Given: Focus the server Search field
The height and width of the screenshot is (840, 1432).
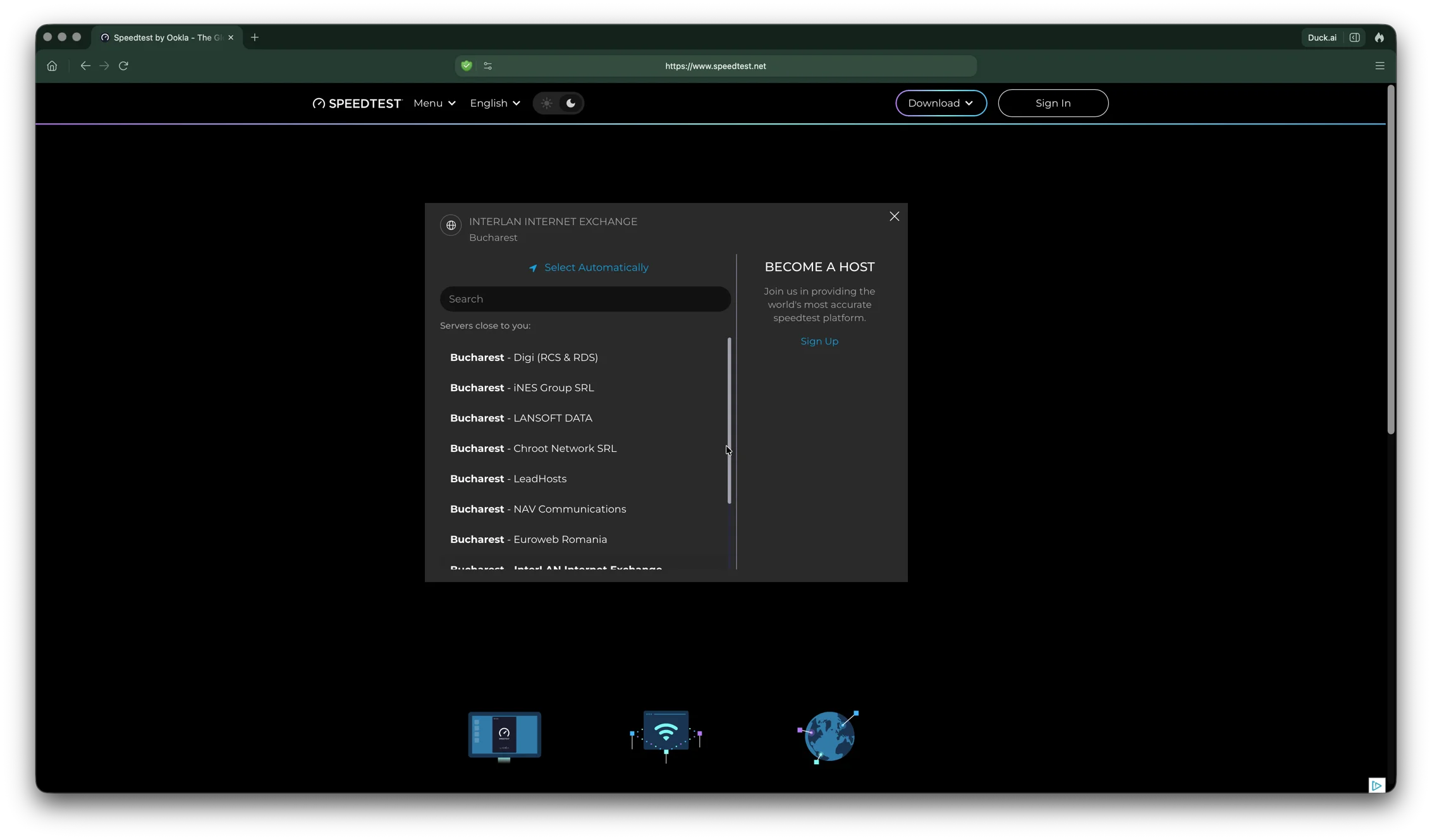Looking at the screenshot, I should pyautogui.click(x=585, y=299).
